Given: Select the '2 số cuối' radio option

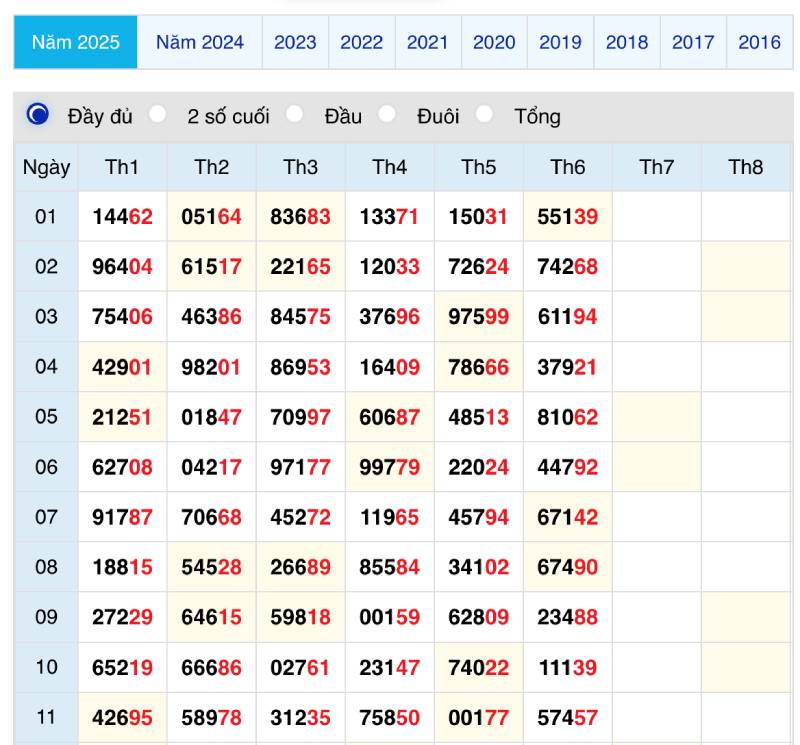Looking at the screenshot, I should click(158, 115).
